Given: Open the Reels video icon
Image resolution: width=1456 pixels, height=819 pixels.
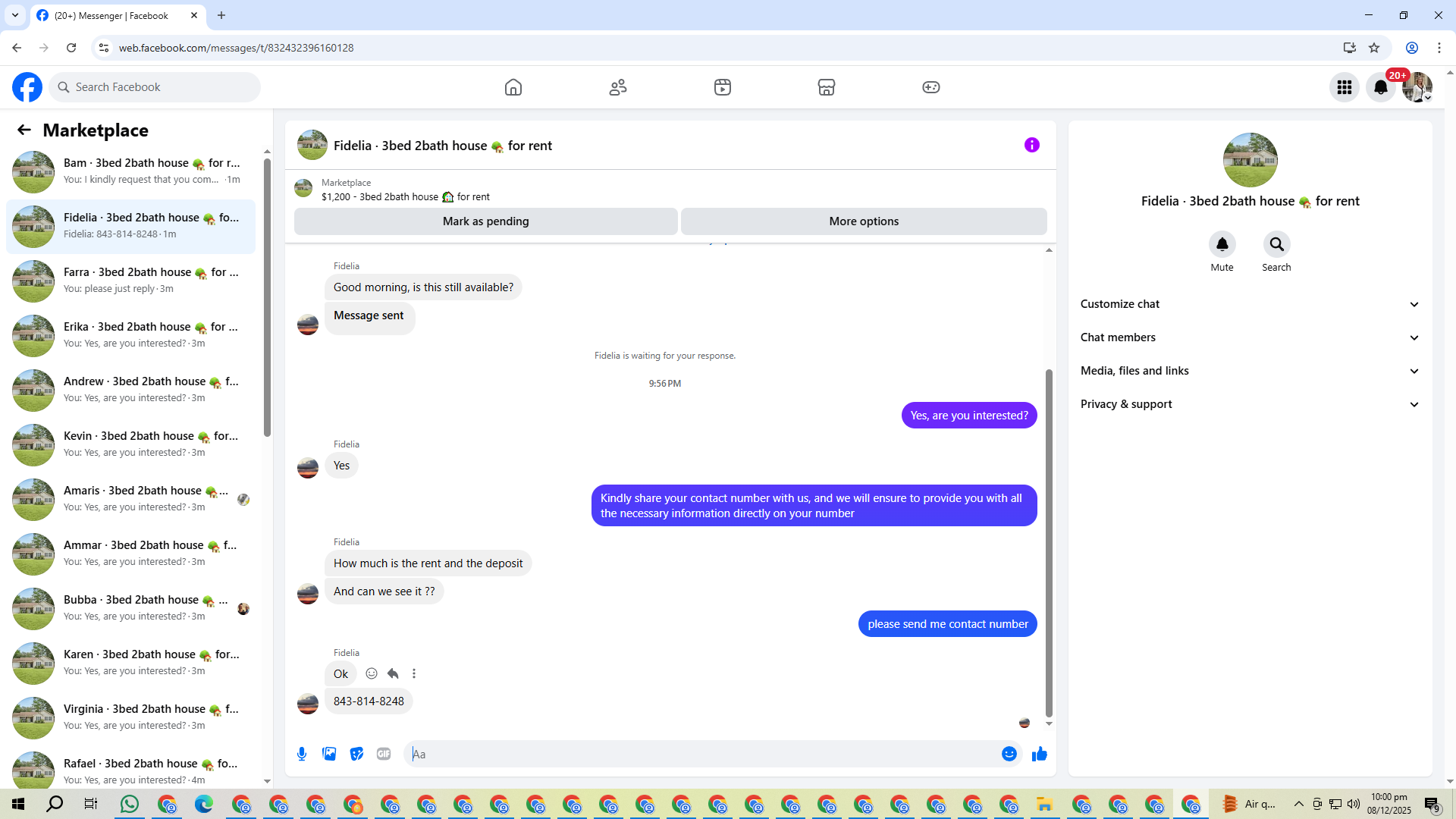Looking at the screenshot, I should coord(723,87).
